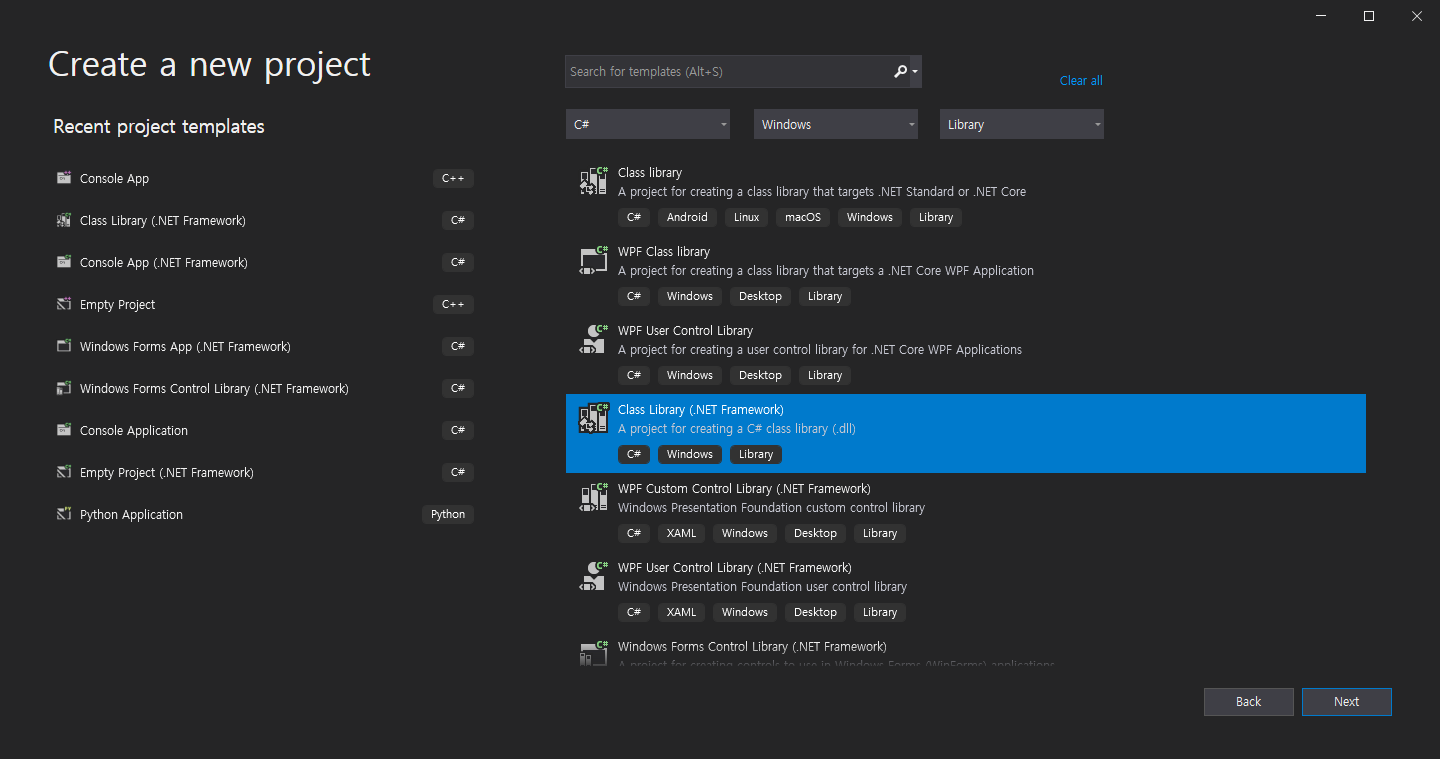Click the Desktop tag under WPF Class library

(x=761, y=296)
